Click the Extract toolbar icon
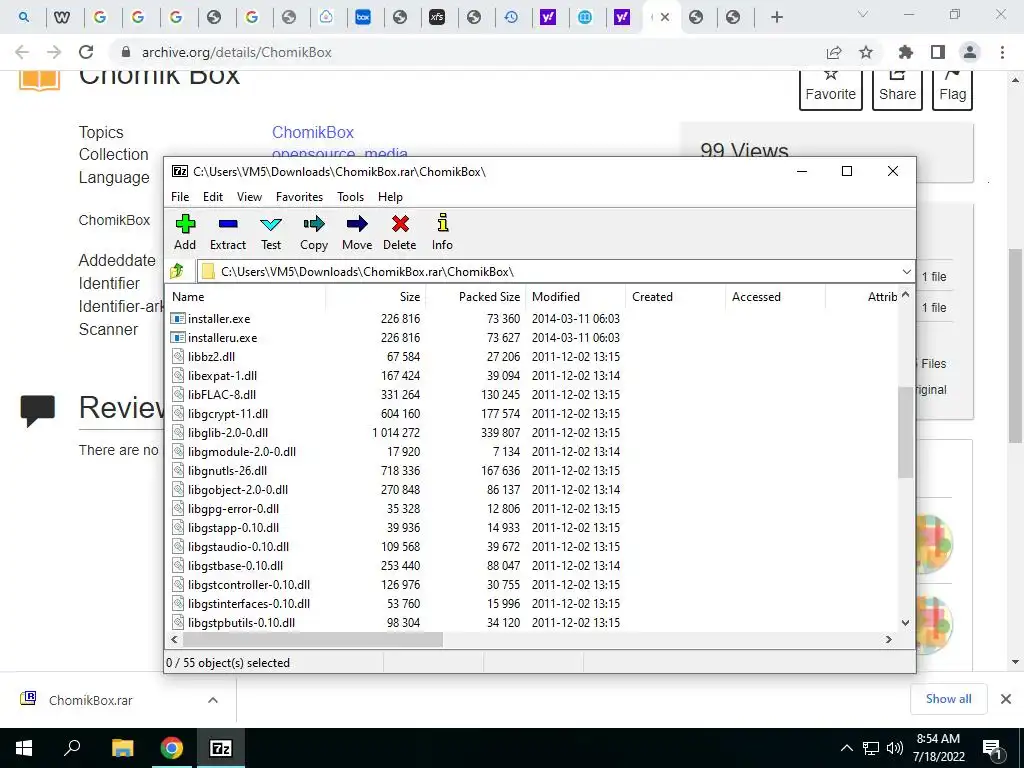This screenshot has width=1024, height=768. (228, 225)
